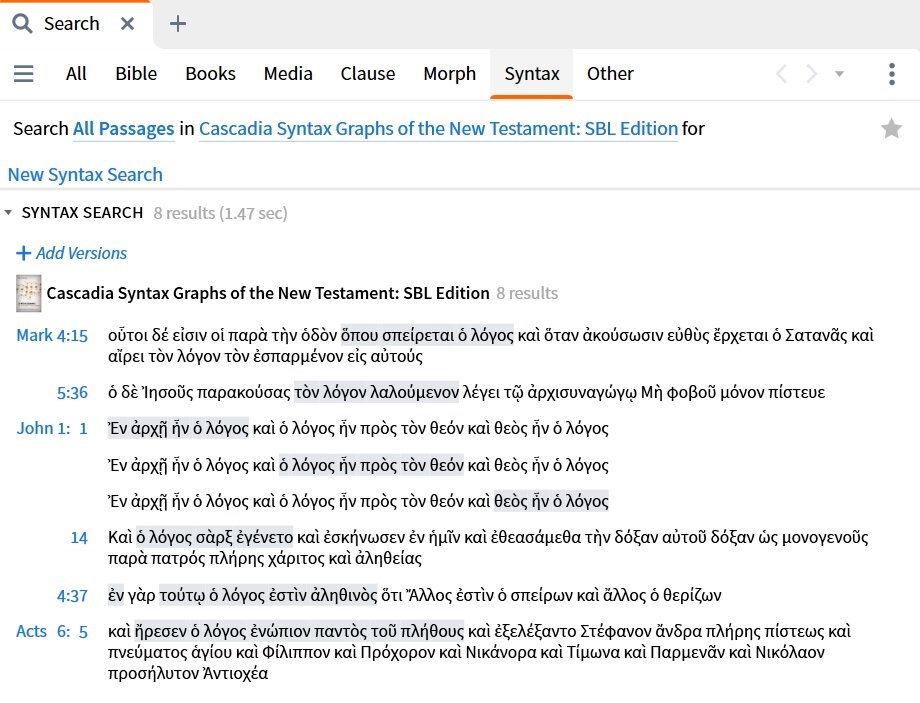Switch to the Clause search tab
The width and height of the screenshot is (920, 703).
pos(368,73)
